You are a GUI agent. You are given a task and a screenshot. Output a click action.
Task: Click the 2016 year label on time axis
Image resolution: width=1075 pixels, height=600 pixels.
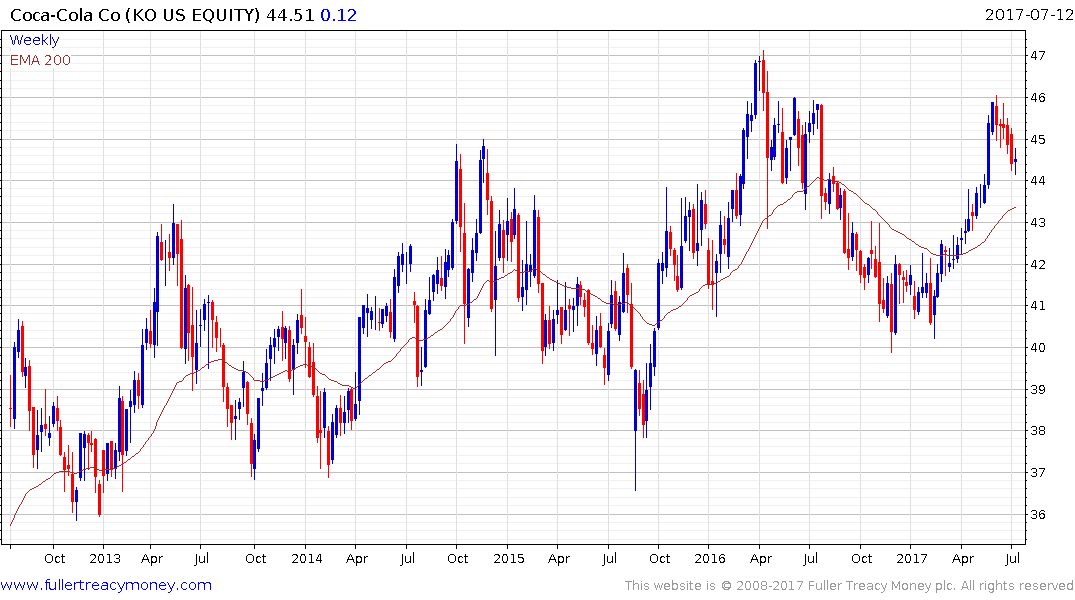pyautogui.click(x=710, y=558)
